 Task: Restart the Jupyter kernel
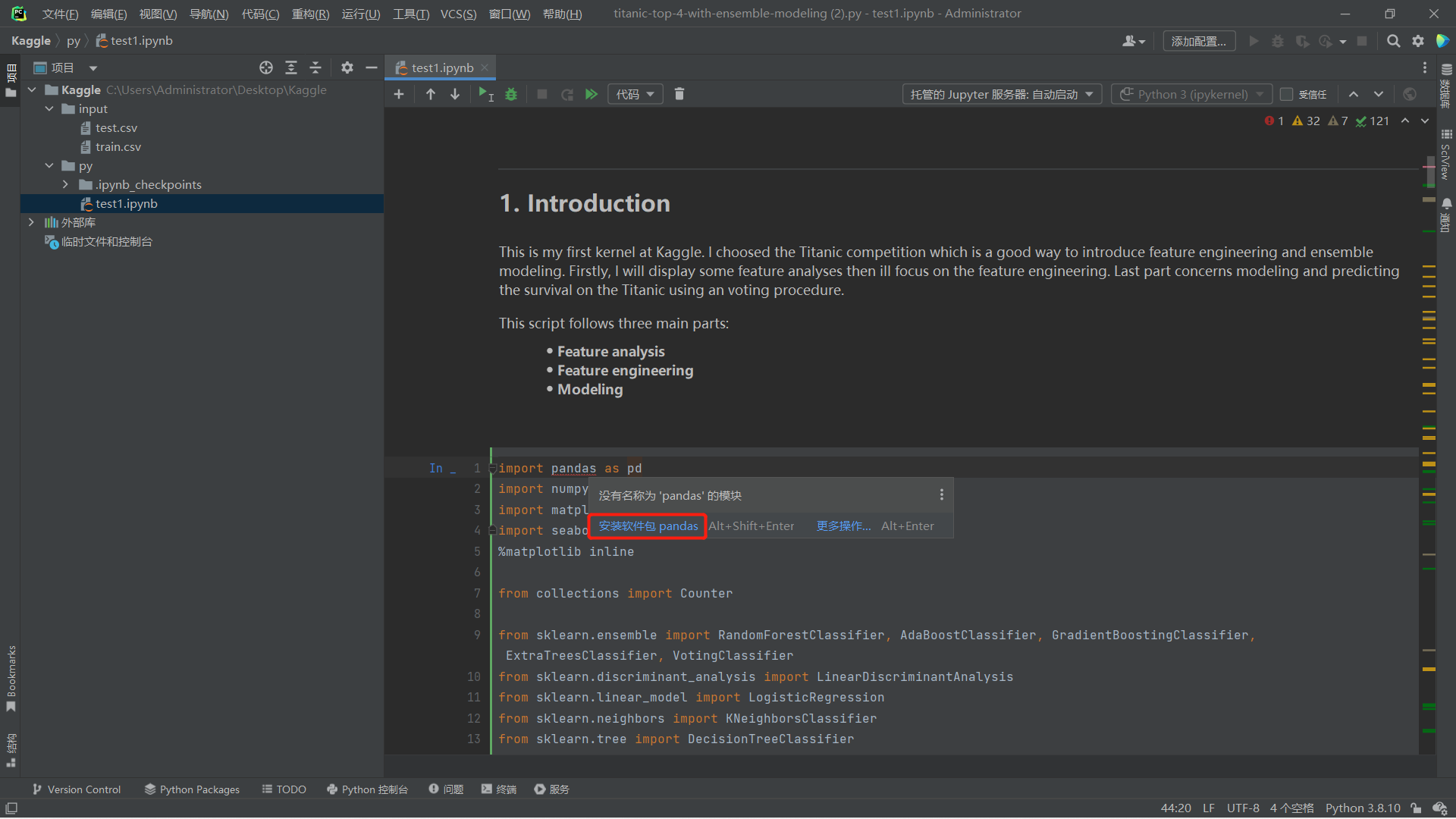click(x=566, y=94)
